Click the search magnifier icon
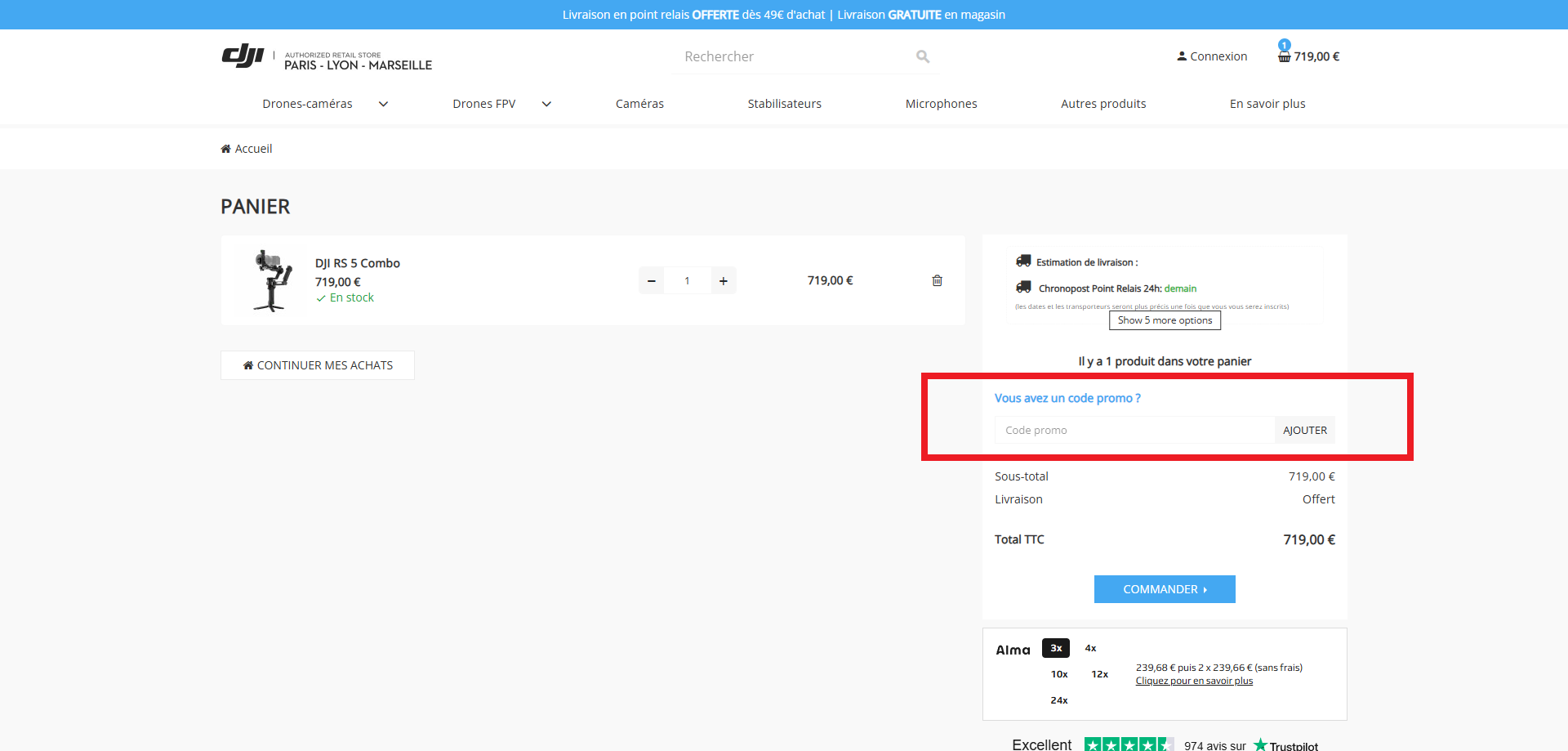1568x751 pixels. pyautogui.click(x=923, y=56)
